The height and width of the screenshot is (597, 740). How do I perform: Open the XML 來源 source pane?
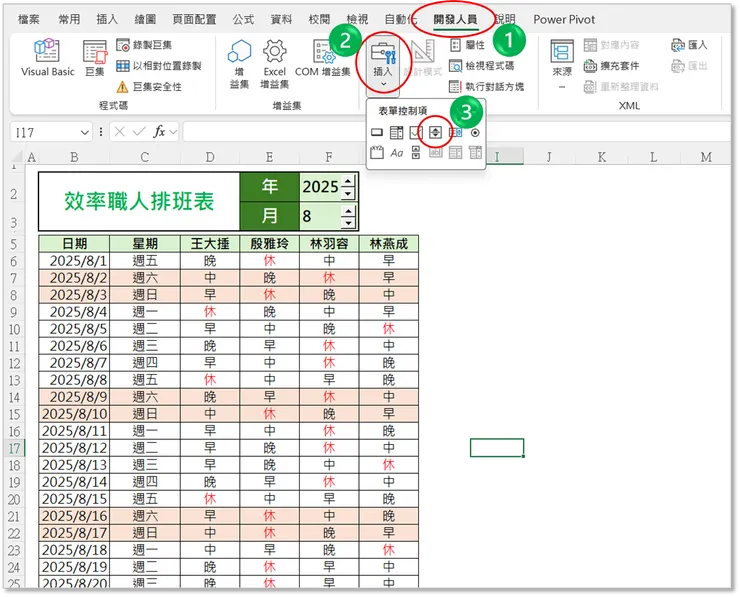point(562,64)
